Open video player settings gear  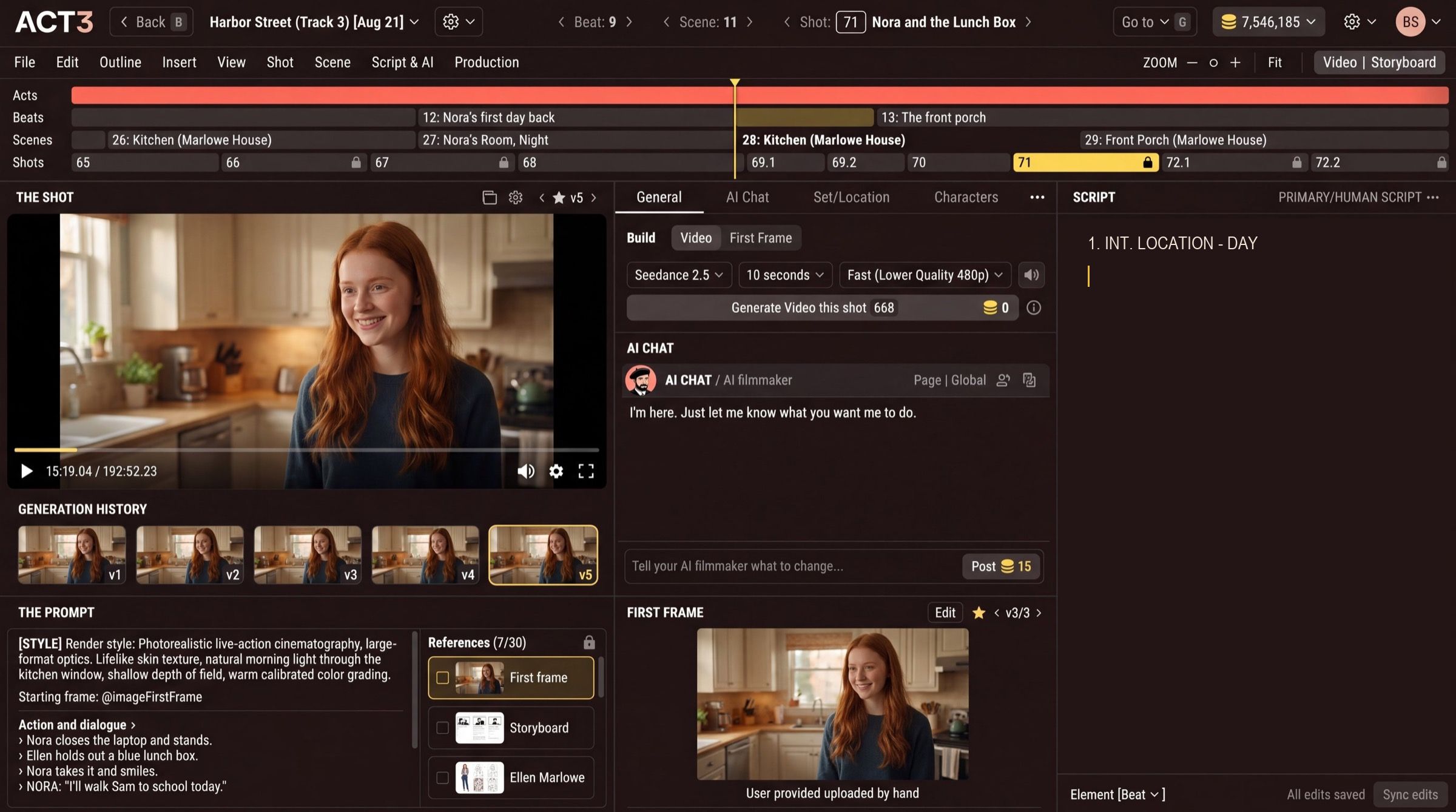pos(556,471)
